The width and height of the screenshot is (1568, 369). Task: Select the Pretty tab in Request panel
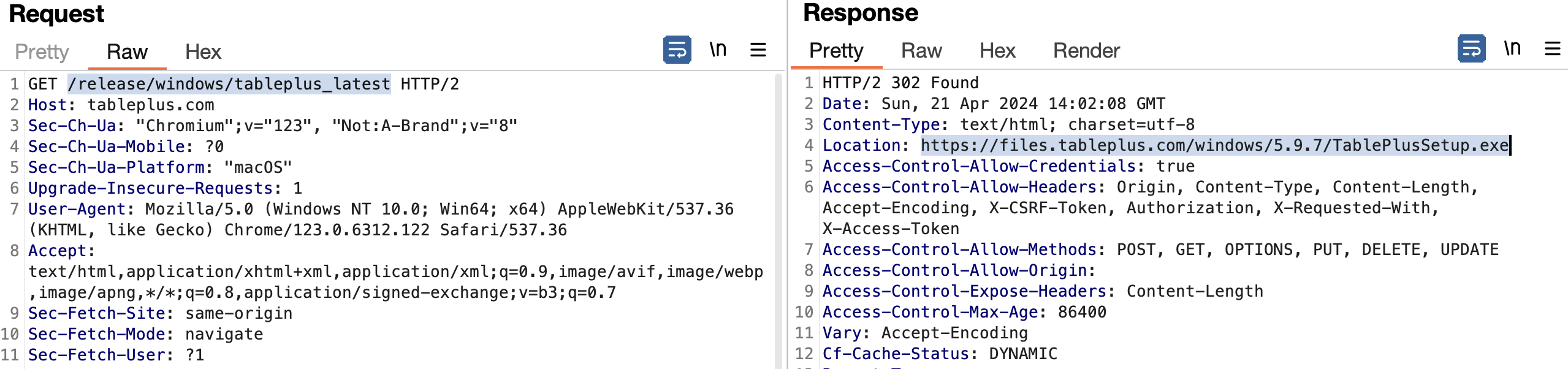(x=43, y=52)
